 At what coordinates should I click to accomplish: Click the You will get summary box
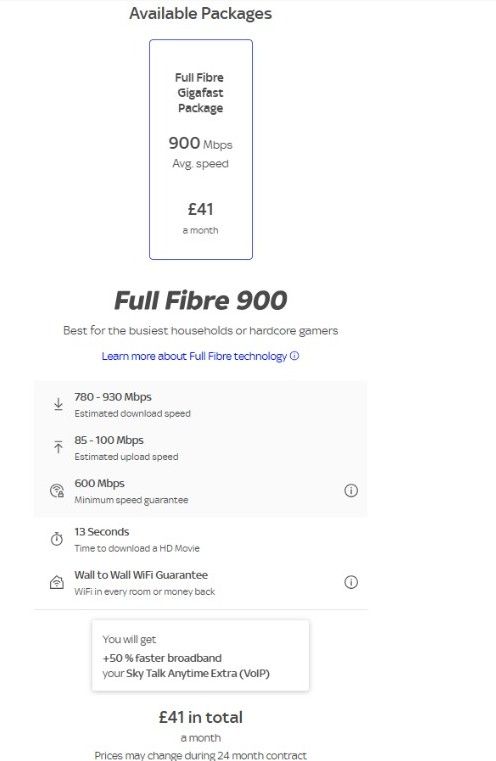point(200,655)
